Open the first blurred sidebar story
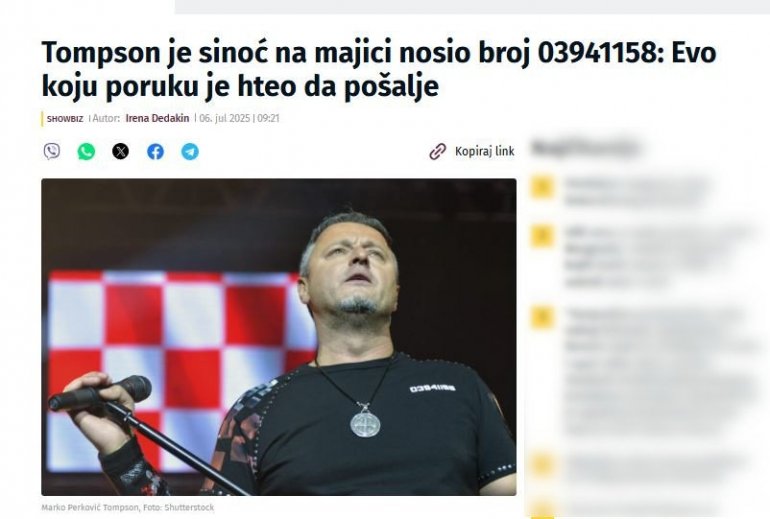The image size is (770, 519). [636, 191]
